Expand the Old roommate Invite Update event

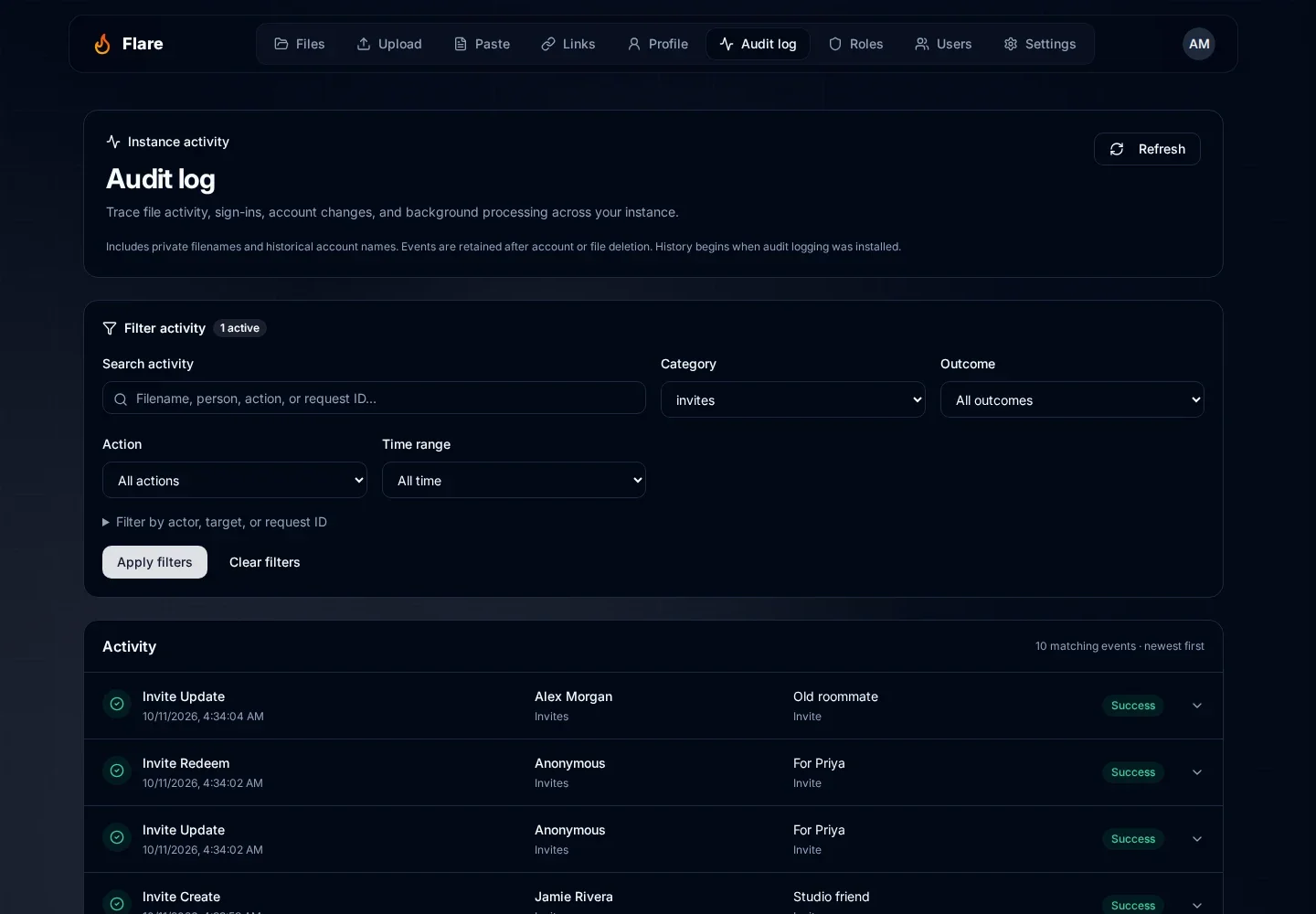(1197, 706)
